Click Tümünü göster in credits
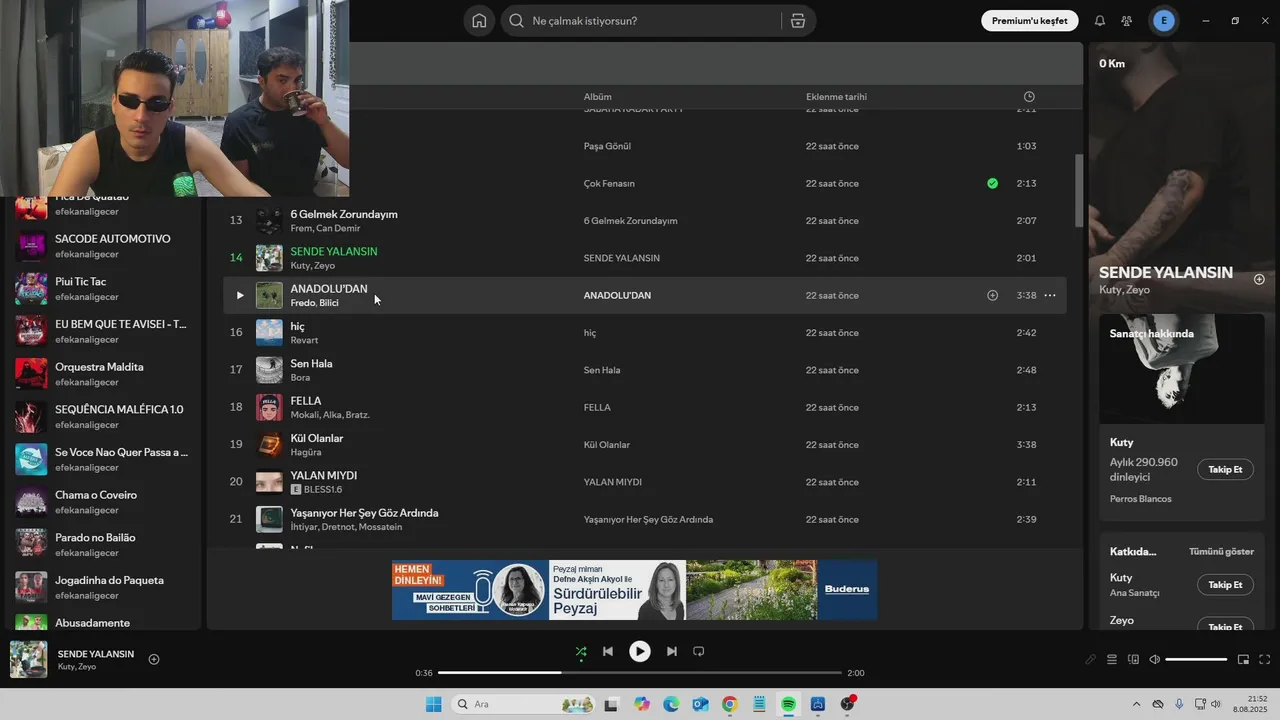This screenshot has width=1280, height=720. pos(1221,552)
